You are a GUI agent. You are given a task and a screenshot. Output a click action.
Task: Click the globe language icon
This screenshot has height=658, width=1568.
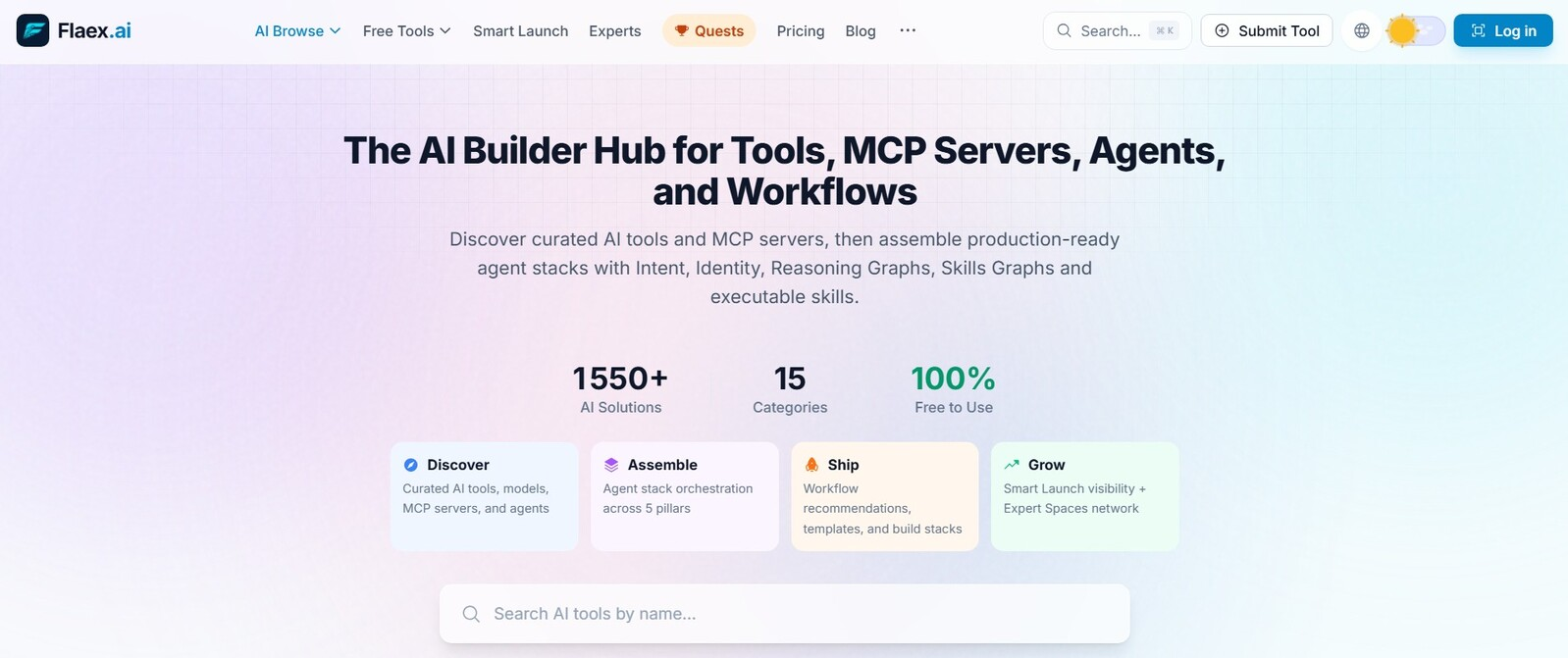pos(1361,30)
